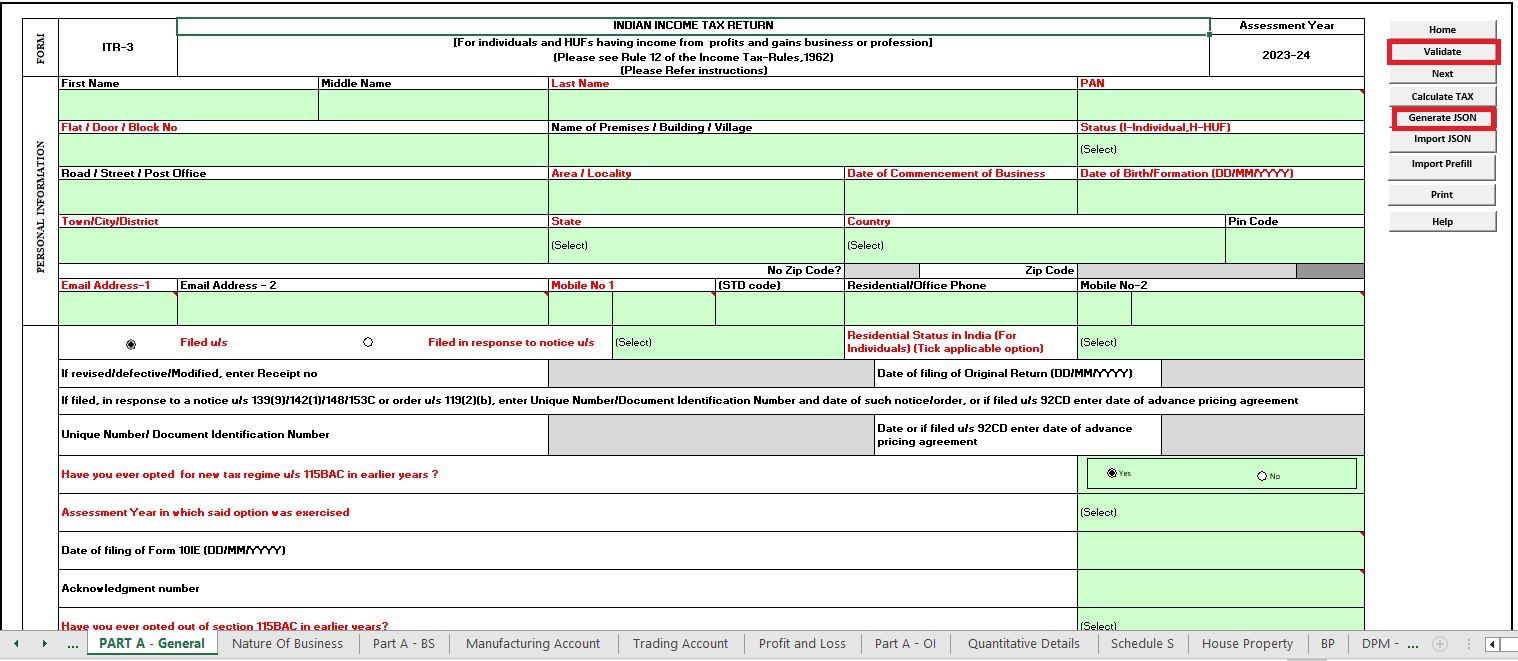Click the Unique Number/Document Identification Number cell

click(711, 434)
